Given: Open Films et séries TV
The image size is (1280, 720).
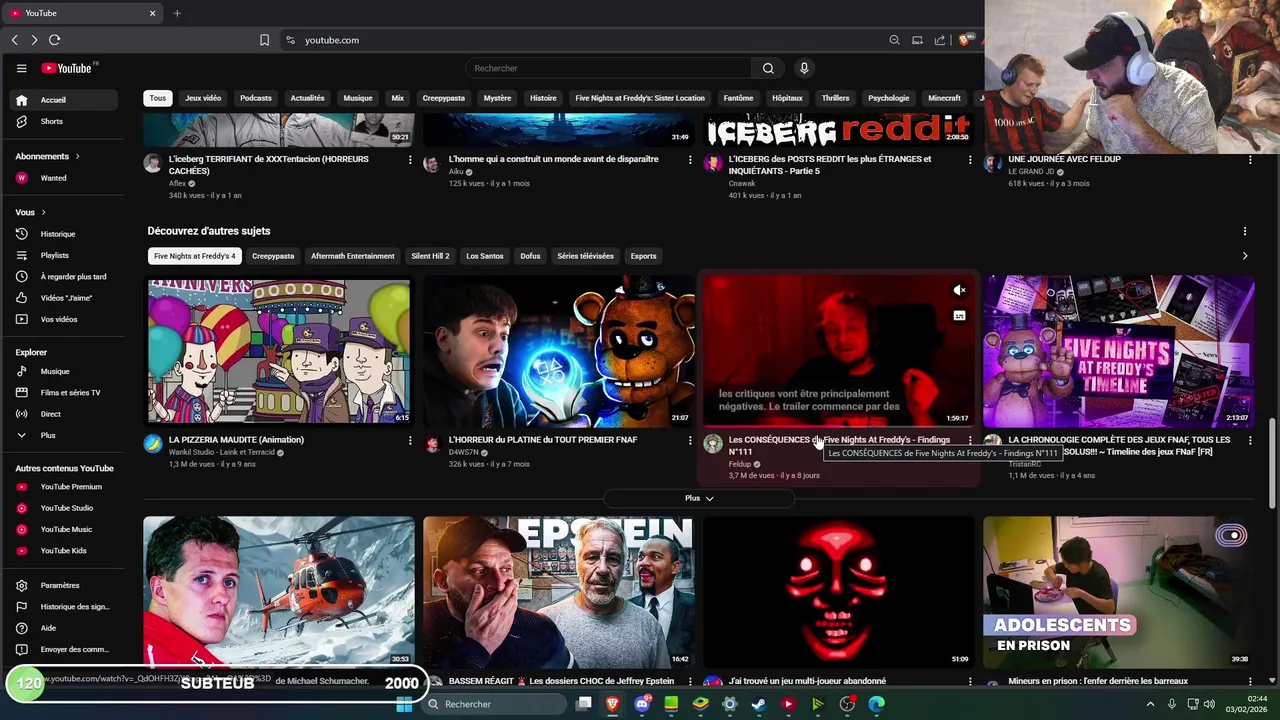Looking at the screenshot, I should pos(63,393).
